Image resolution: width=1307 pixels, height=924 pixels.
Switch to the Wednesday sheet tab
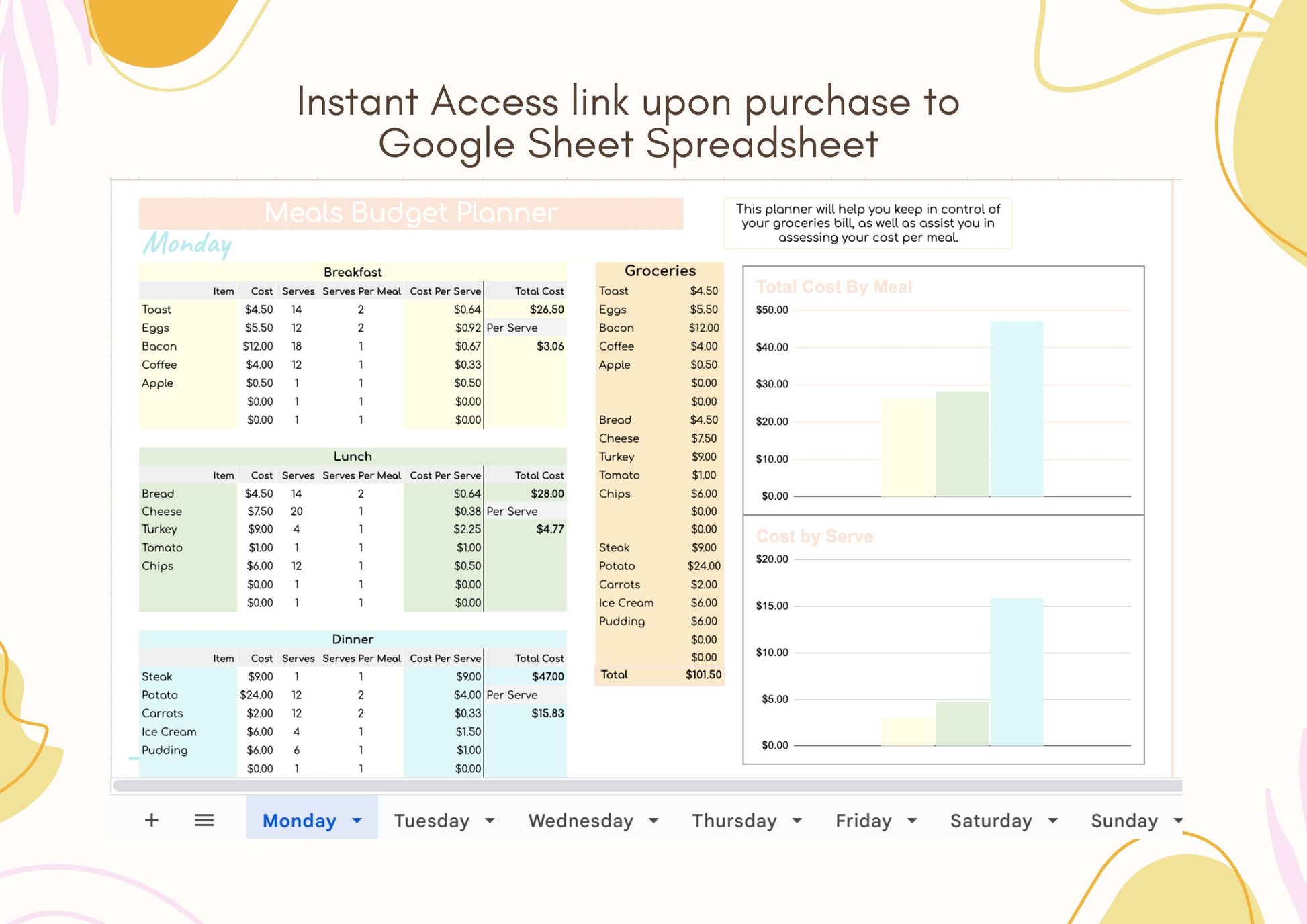[580, 821]
